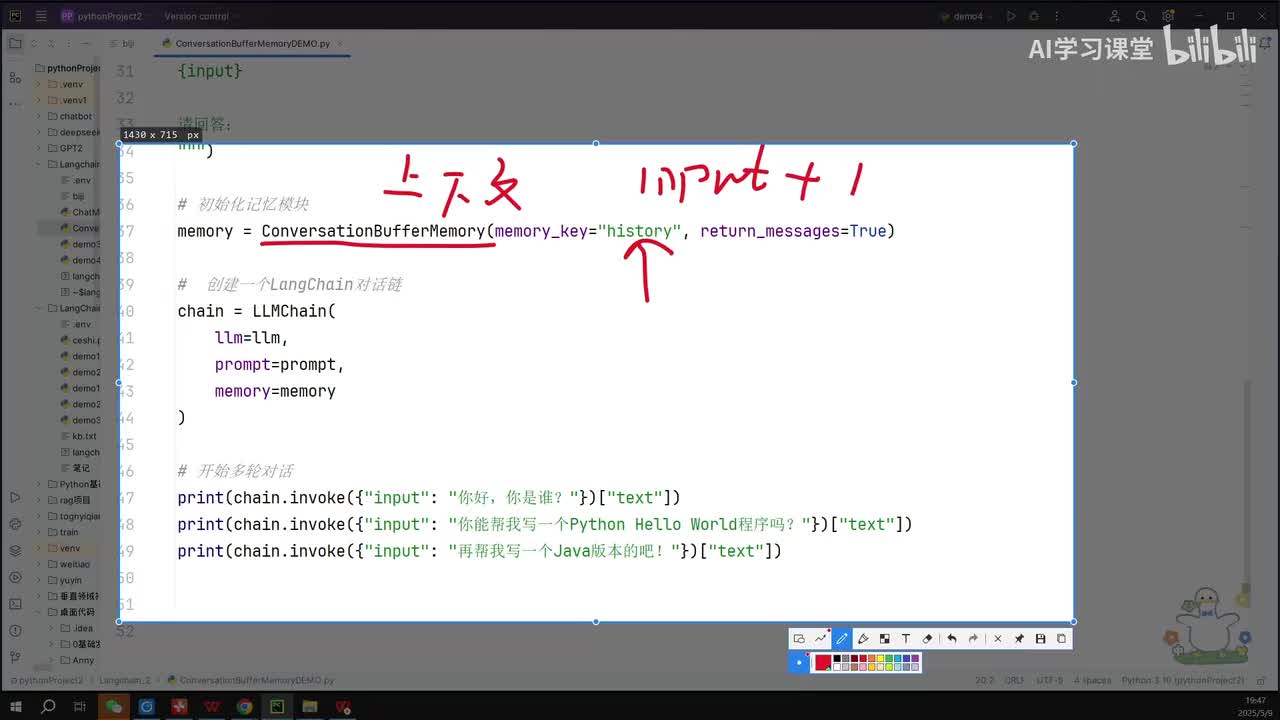The image size is (1280, 720).
Task: Run the demo4 configuration
Action: click(x=1011, y=16)
